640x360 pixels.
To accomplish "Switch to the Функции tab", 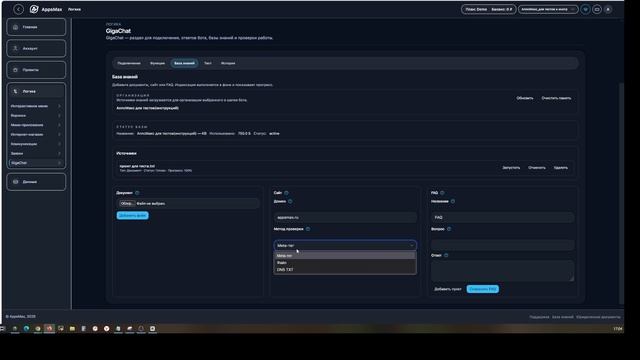I will click(x=157, y=63).
